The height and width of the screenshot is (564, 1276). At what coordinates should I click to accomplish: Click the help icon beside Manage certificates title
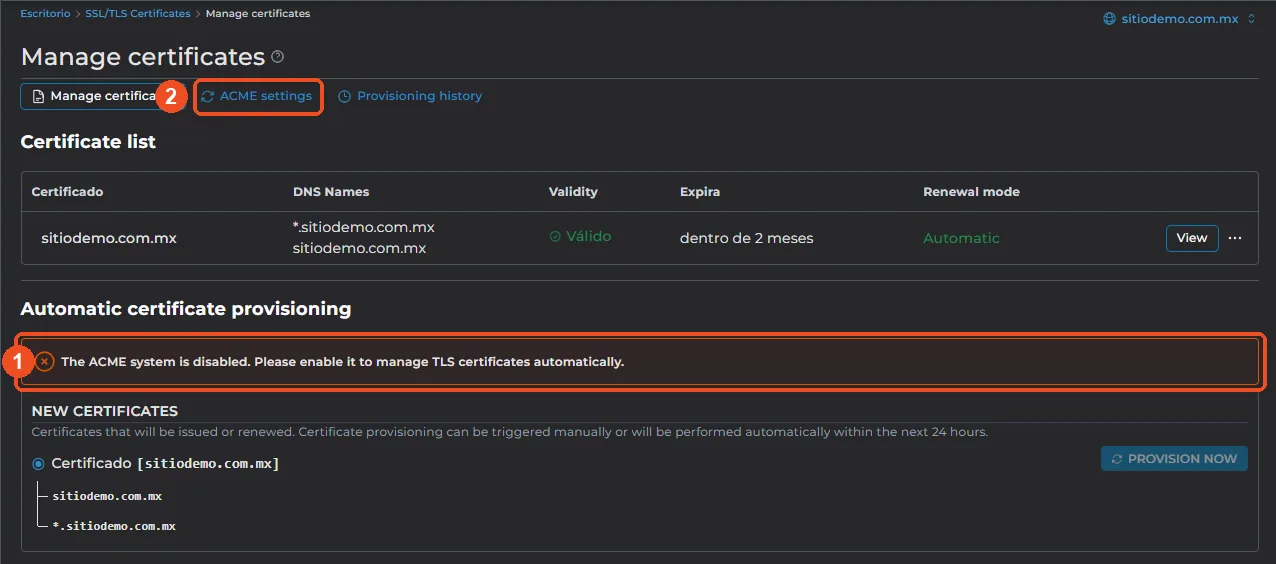point(278,57)
